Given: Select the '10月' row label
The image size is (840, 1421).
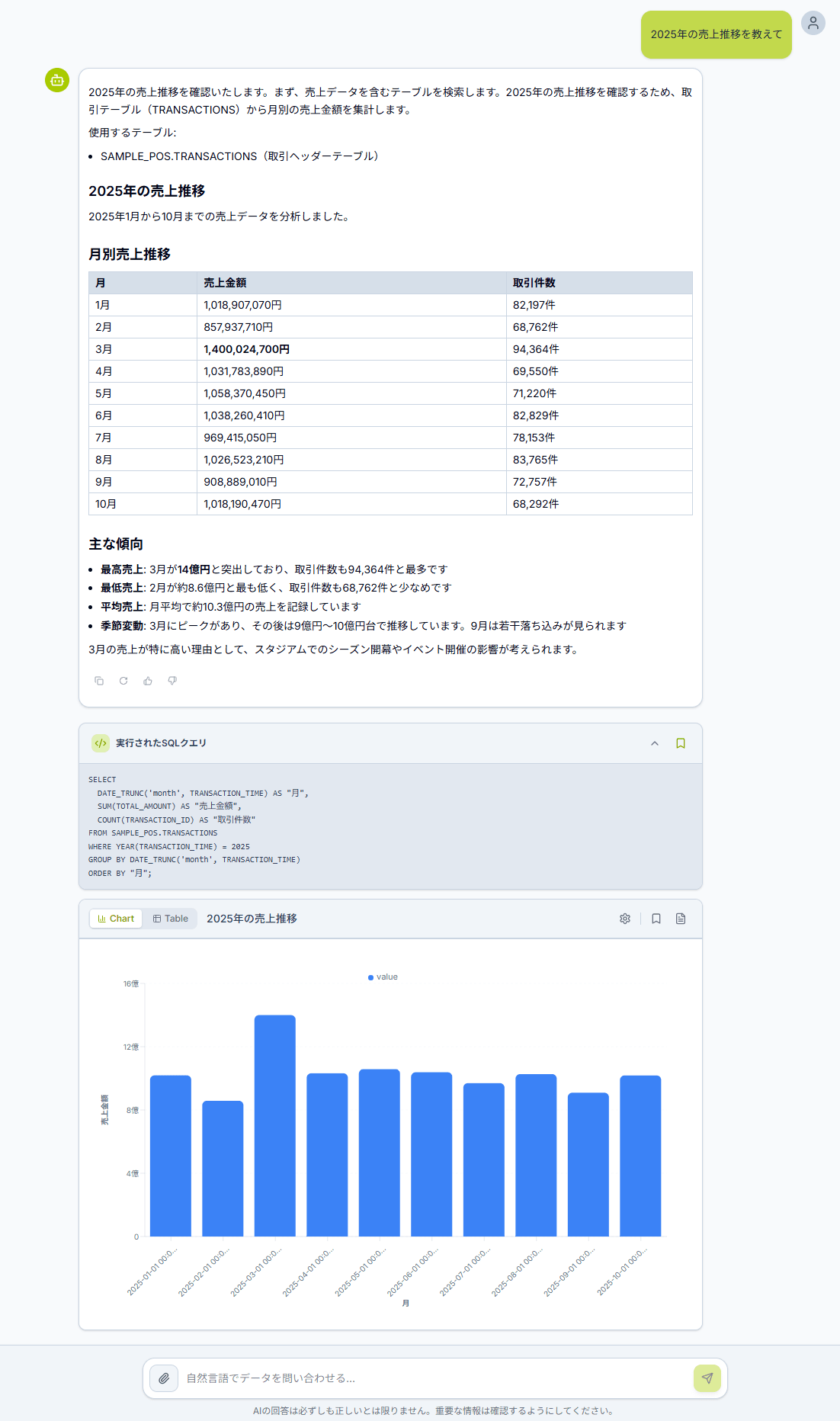Looking at the screenshot, I should pyautogui.click(x=143, y=504).
